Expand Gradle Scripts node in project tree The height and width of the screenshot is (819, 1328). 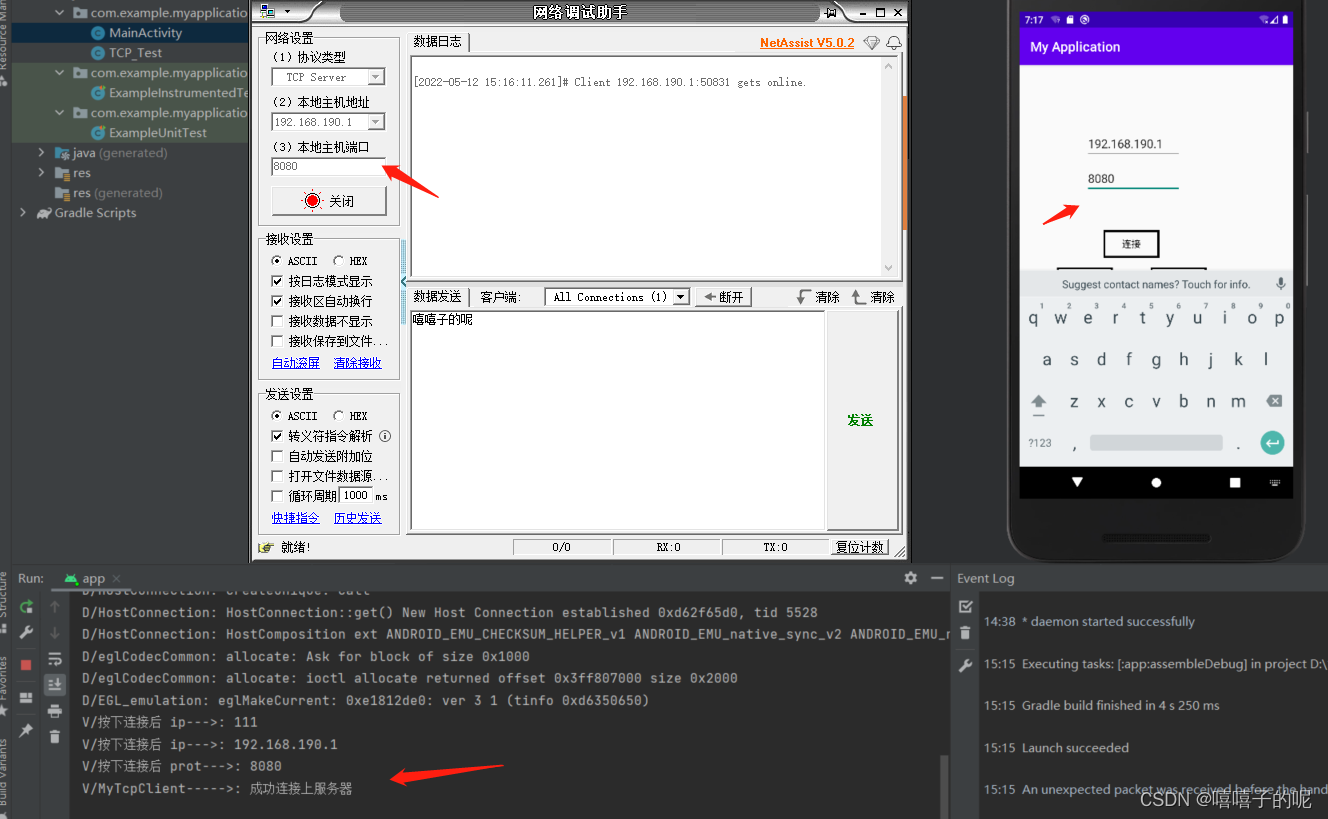click(23, 213)
